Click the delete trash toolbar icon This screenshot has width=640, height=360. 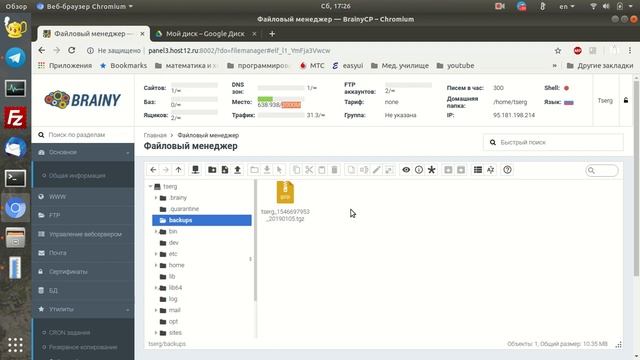tap(334, 170)
